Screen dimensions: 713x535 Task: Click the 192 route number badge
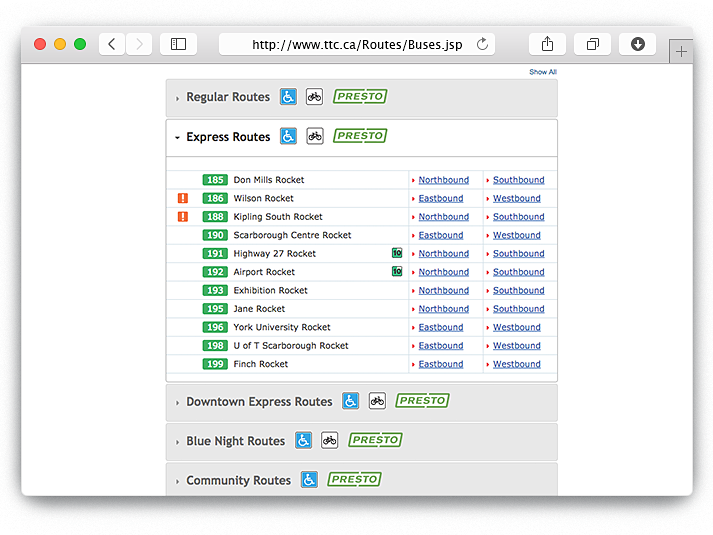(x=215, y=272)
